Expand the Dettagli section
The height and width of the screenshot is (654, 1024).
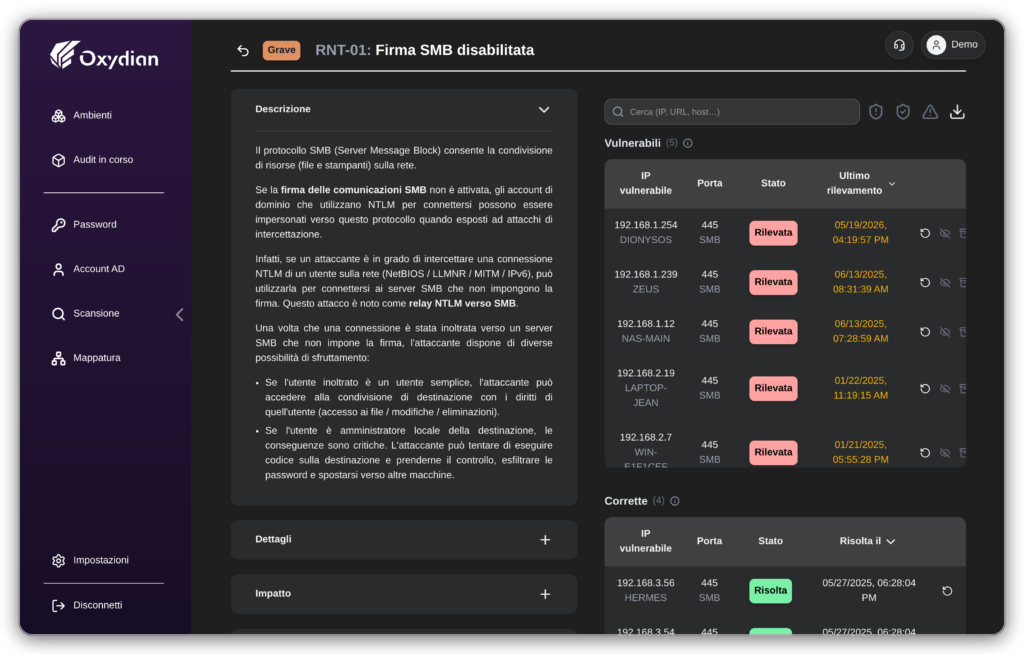tap(545, 540)
